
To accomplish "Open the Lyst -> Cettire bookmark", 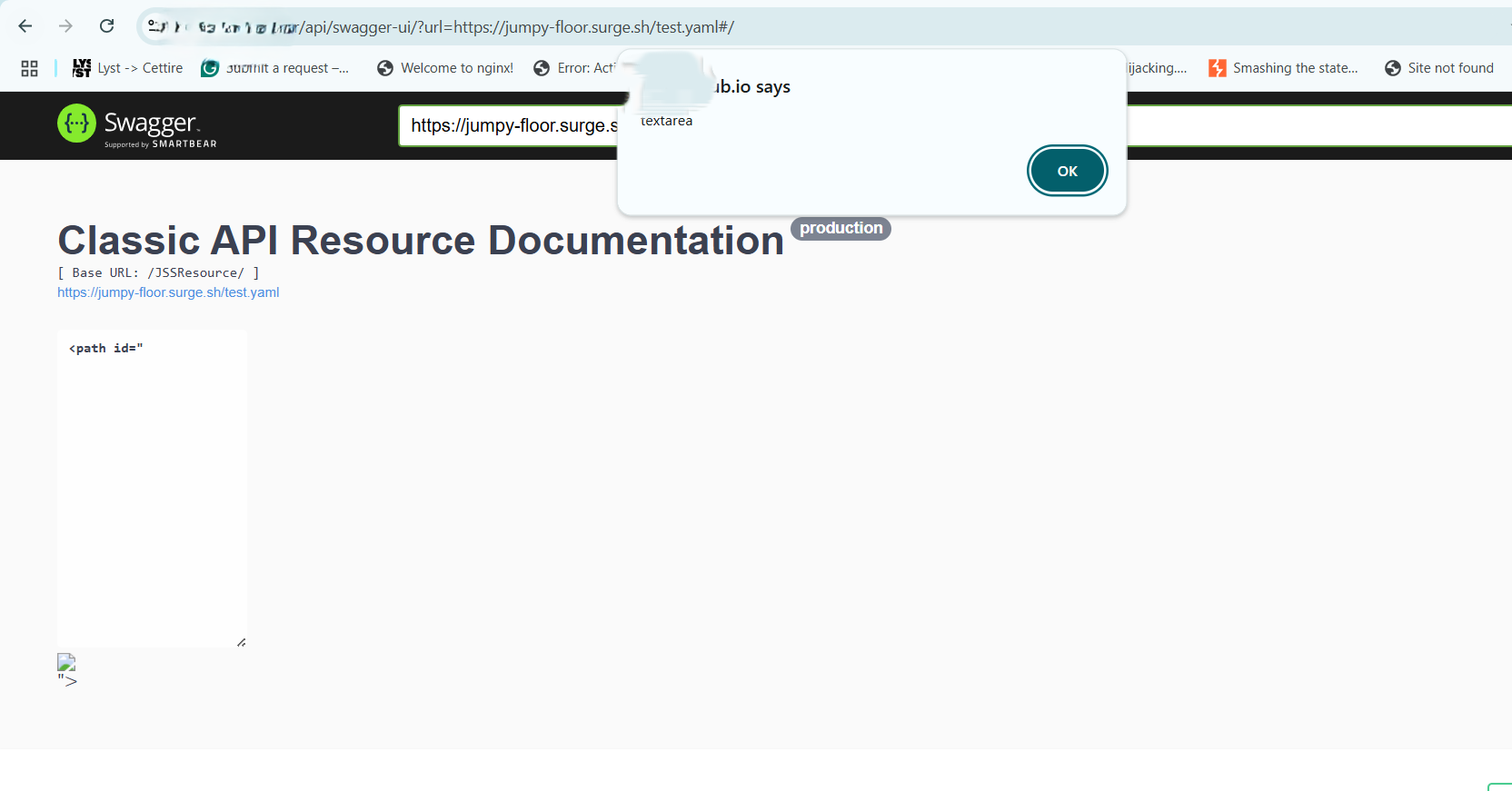I will tap(128, 68).
